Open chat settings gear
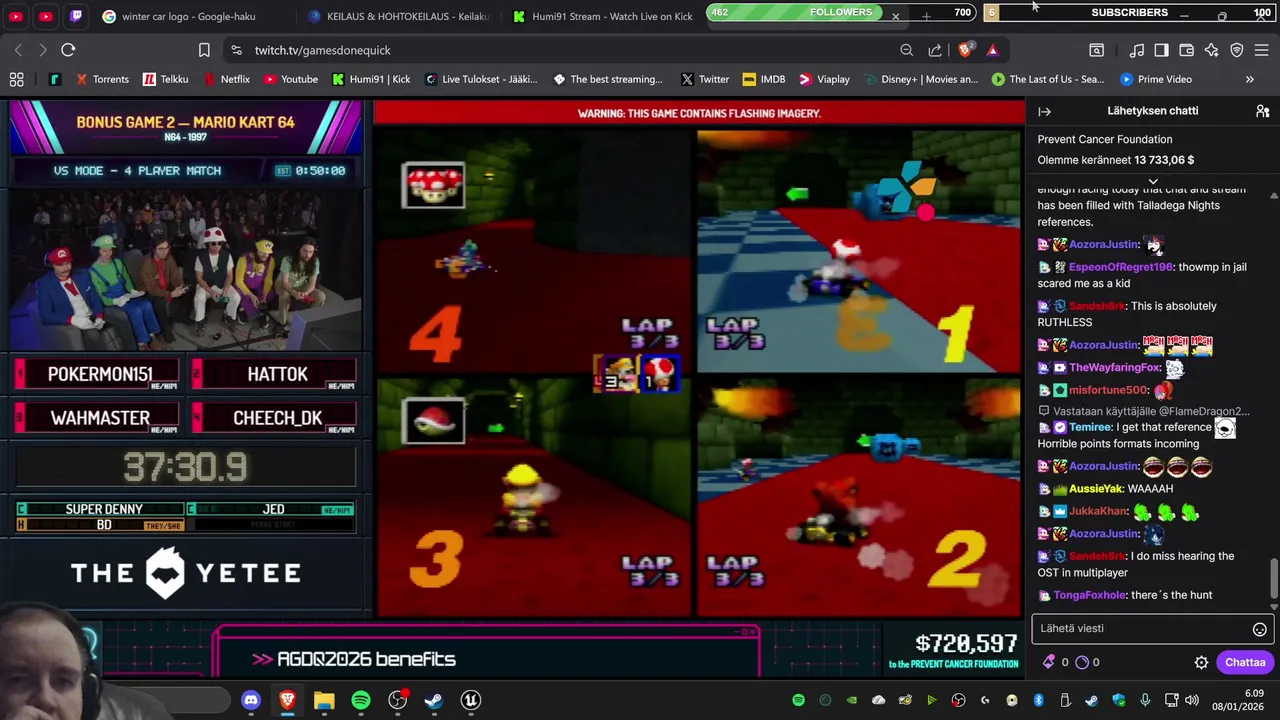 tap(1201, 662)
